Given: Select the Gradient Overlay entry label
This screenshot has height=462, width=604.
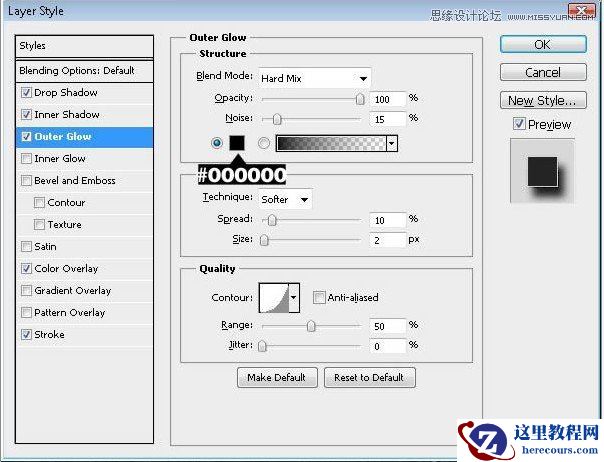Looking at the screenshot, I should (73, 290).
